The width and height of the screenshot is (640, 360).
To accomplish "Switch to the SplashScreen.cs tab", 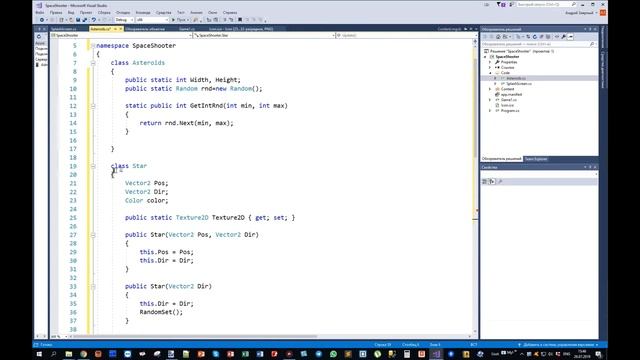I will point(64,29).
